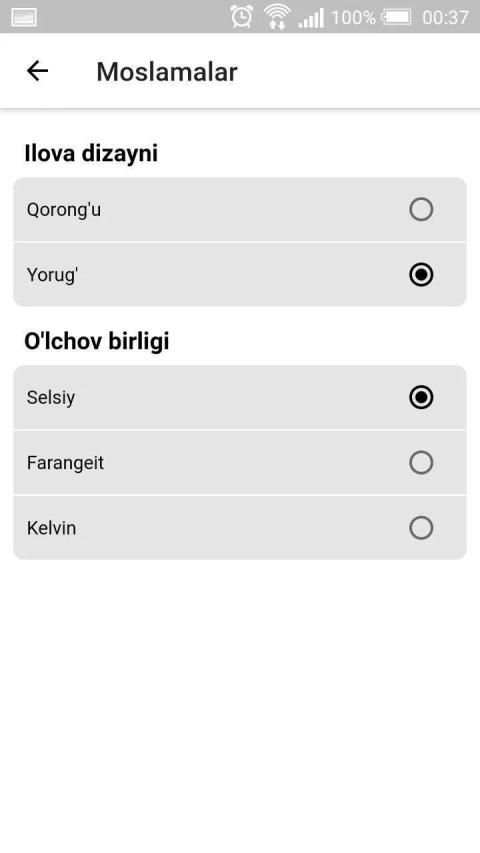Viewport: 480px width, 853px height.
Task: Select the Kelvin radio button
Action: [421, 528]
